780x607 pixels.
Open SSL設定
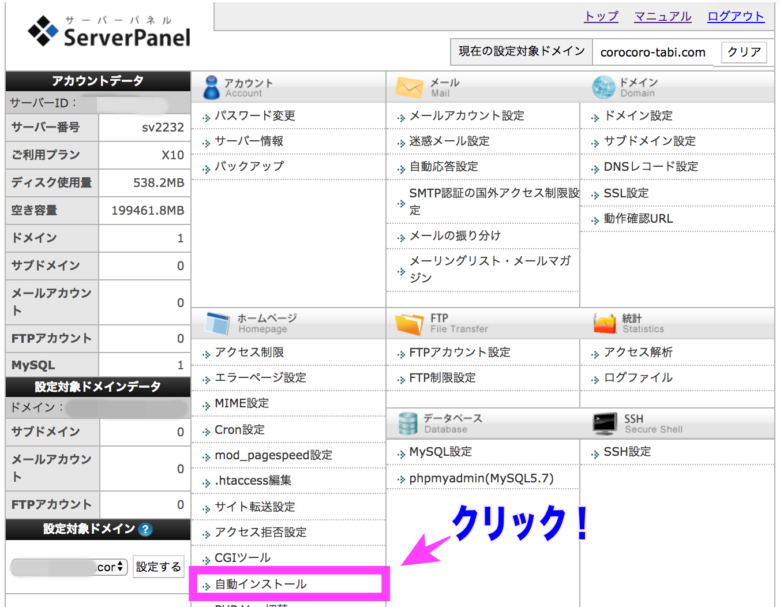point(626,193)
